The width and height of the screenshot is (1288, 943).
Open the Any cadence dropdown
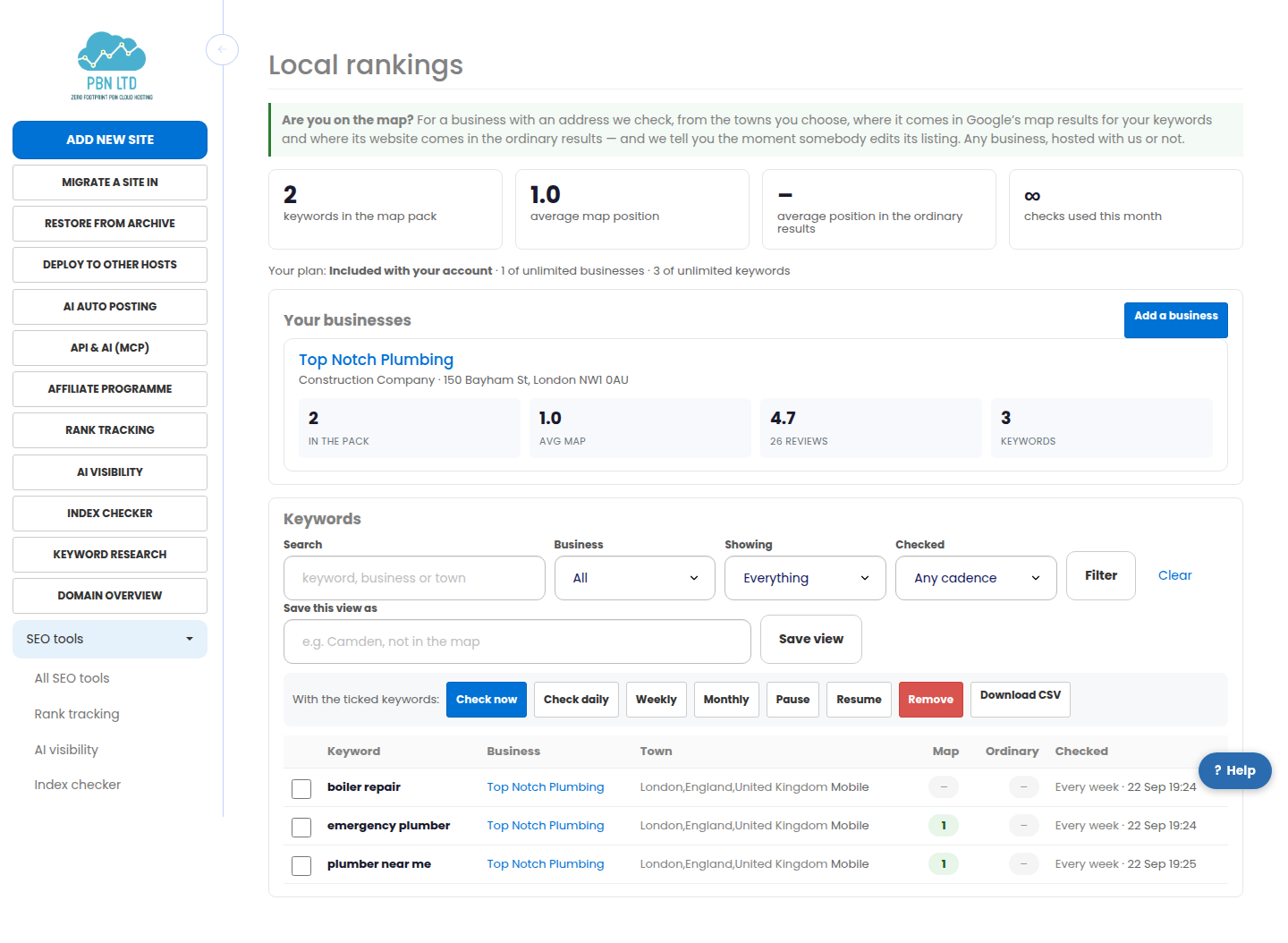[976, 578]
